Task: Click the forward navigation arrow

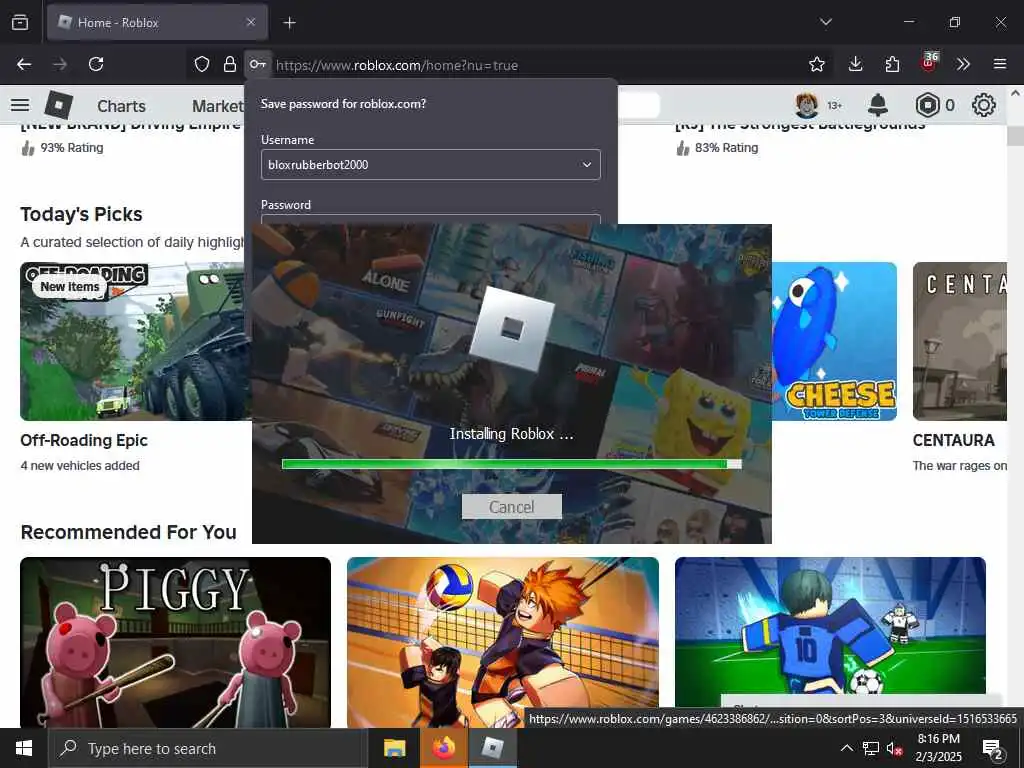Action: point(60,64)
